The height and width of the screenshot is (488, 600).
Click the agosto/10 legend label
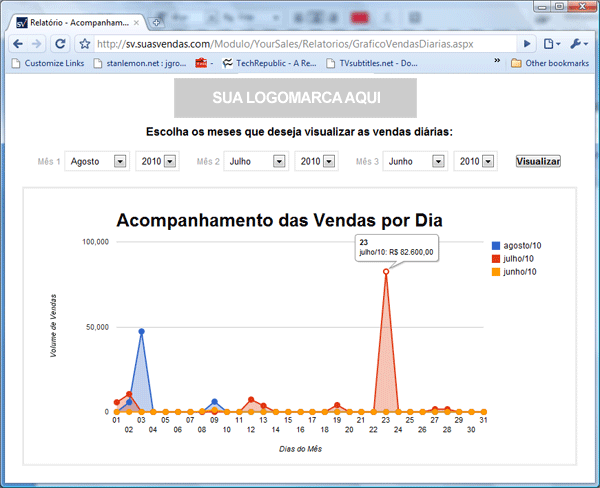[522, 246]
